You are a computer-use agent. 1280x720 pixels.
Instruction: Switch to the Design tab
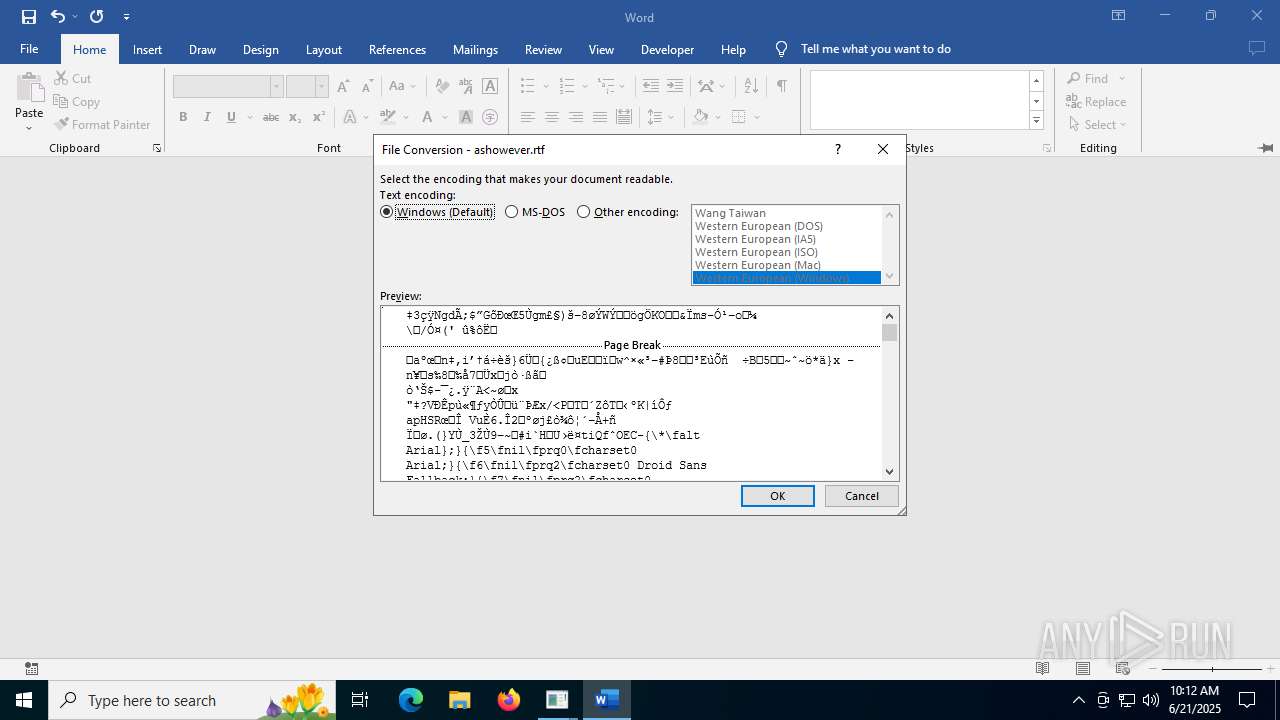[261, 49]
